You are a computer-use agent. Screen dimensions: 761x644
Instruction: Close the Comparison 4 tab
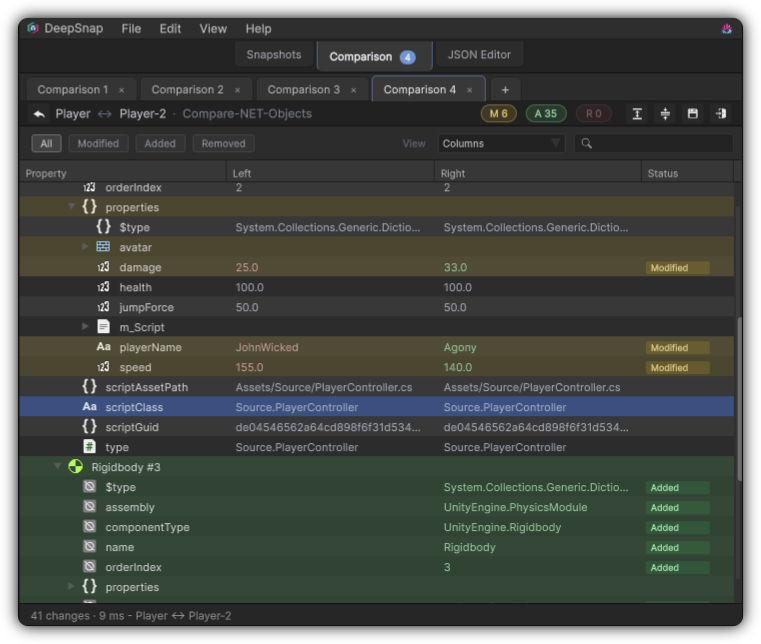(x=469, y=90)
